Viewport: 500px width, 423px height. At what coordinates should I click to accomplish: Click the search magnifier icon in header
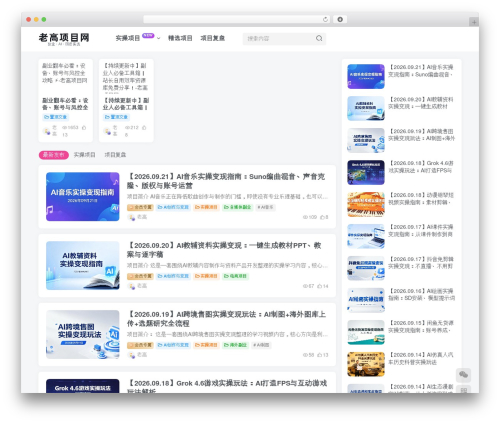pyautogui.click(x=319, y=38)
